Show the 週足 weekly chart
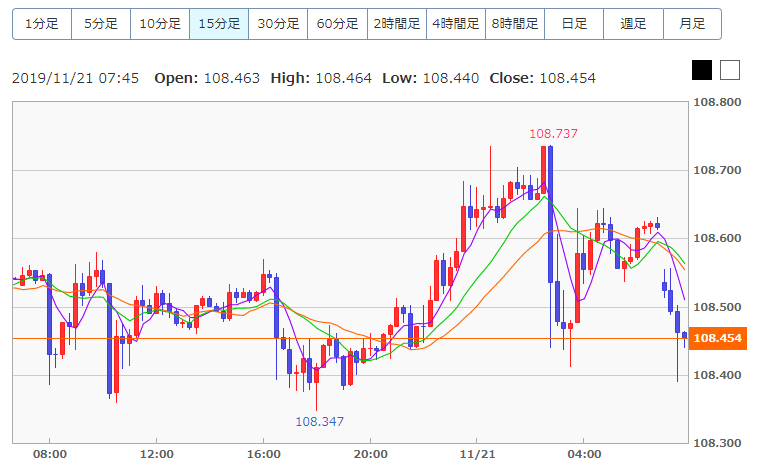 (x=633, y=24)
